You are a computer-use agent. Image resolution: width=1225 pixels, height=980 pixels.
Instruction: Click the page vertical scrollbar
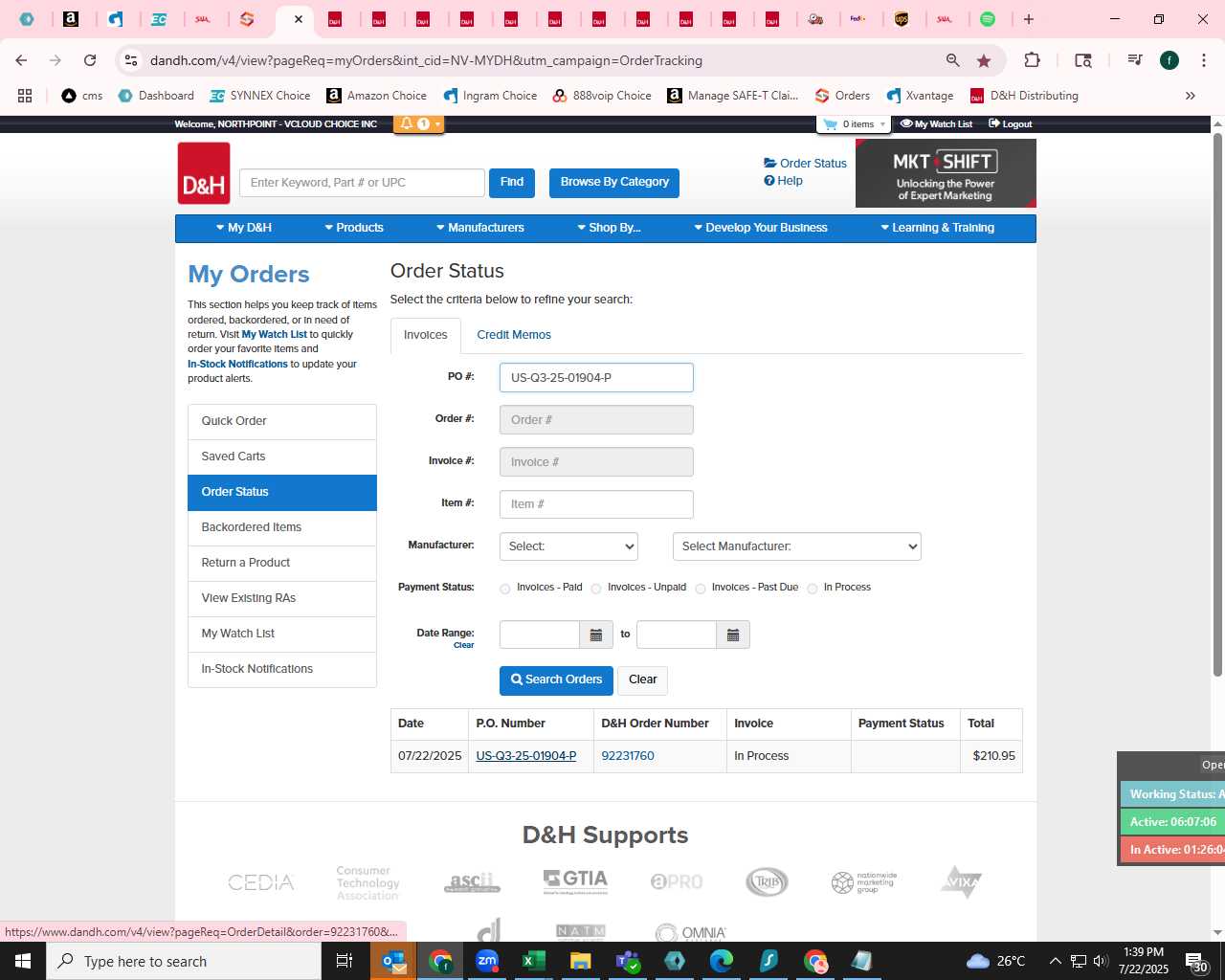(1217, 405)
